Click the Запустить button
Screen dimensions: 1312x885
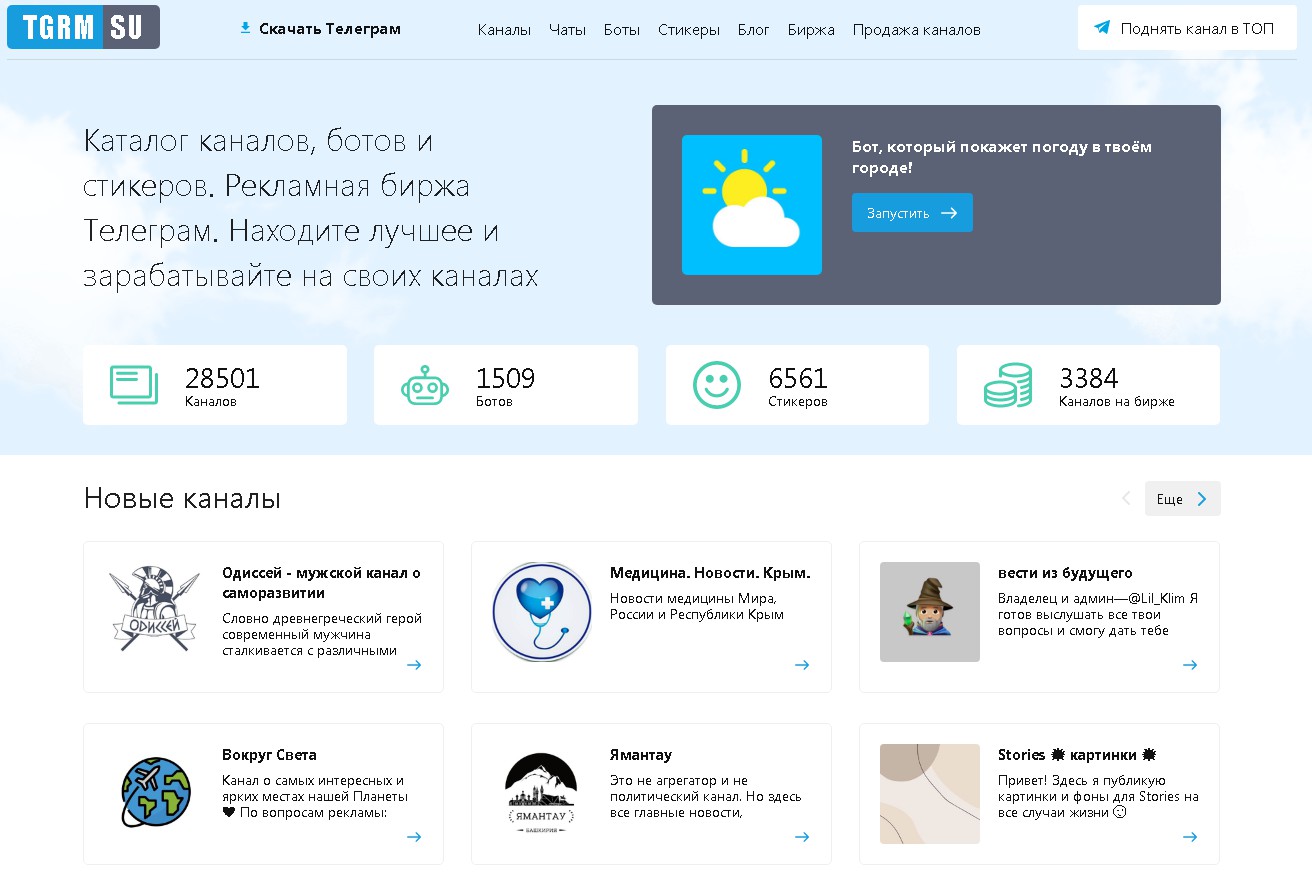coord(912,213)
